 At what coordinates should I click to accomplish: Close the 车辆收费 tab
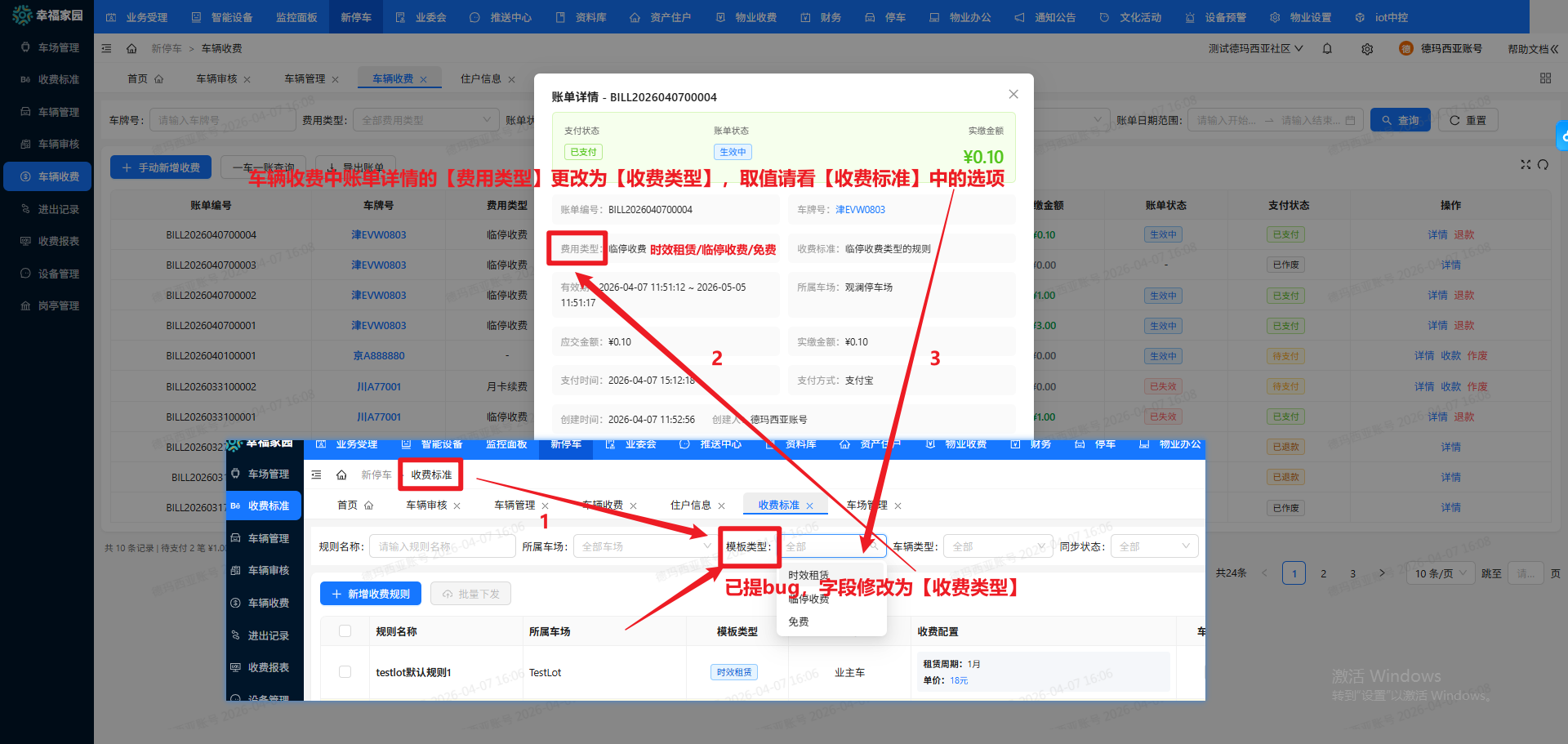tap(423, 80)
